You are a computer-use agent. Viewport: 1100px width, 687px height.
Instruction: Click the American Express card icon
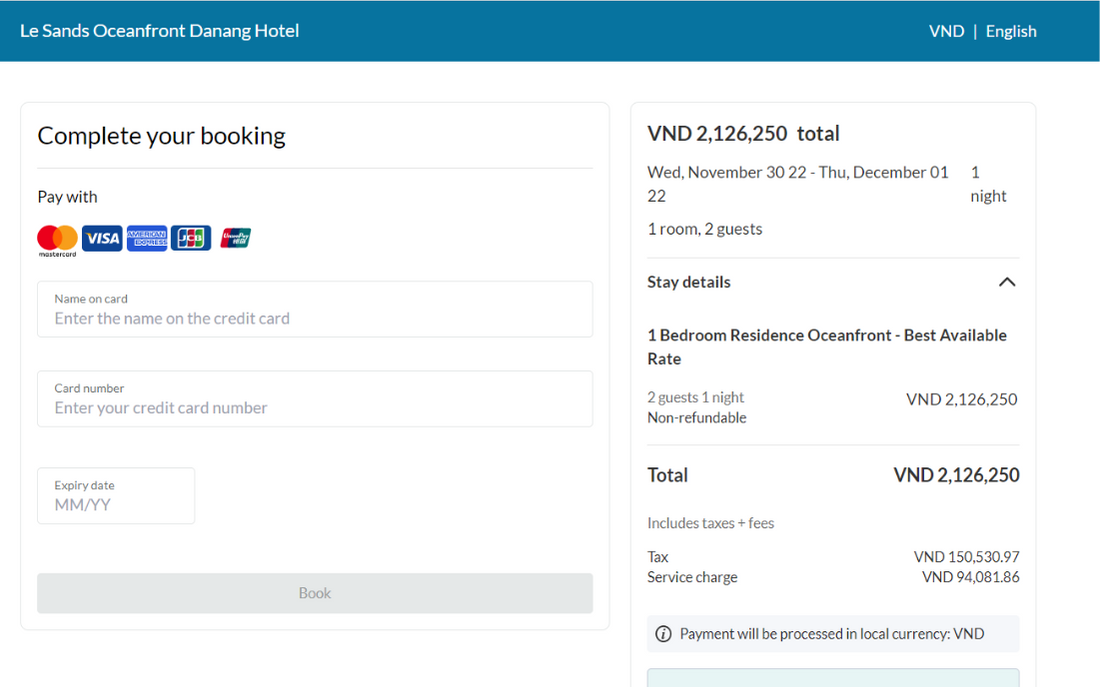(x=147, y=238)
